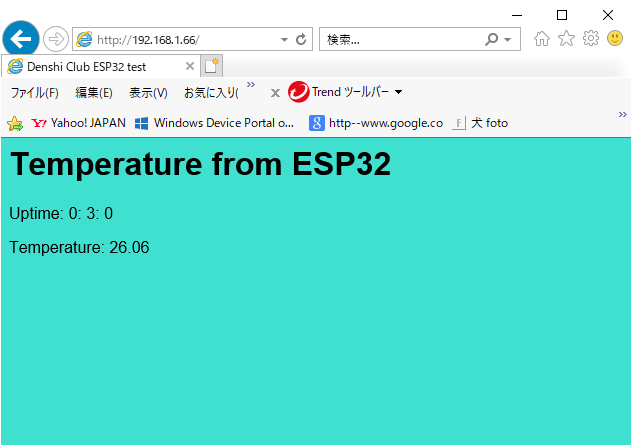Click the blue Back navigation button
This screenshot has width=632, height=446.
(x=20, y=39)
